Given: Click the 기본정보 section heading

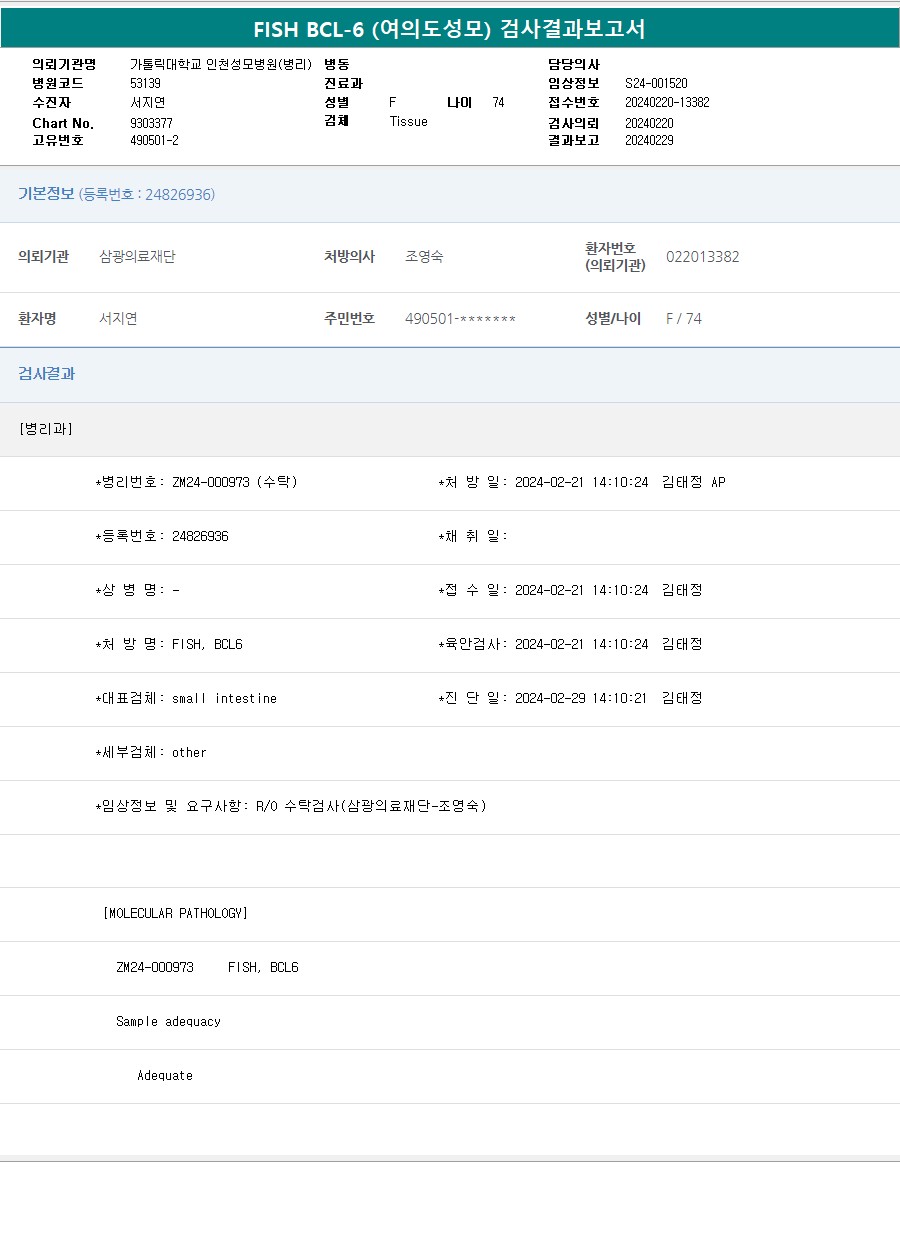Looking at the screenshot, I should [46, 194].
